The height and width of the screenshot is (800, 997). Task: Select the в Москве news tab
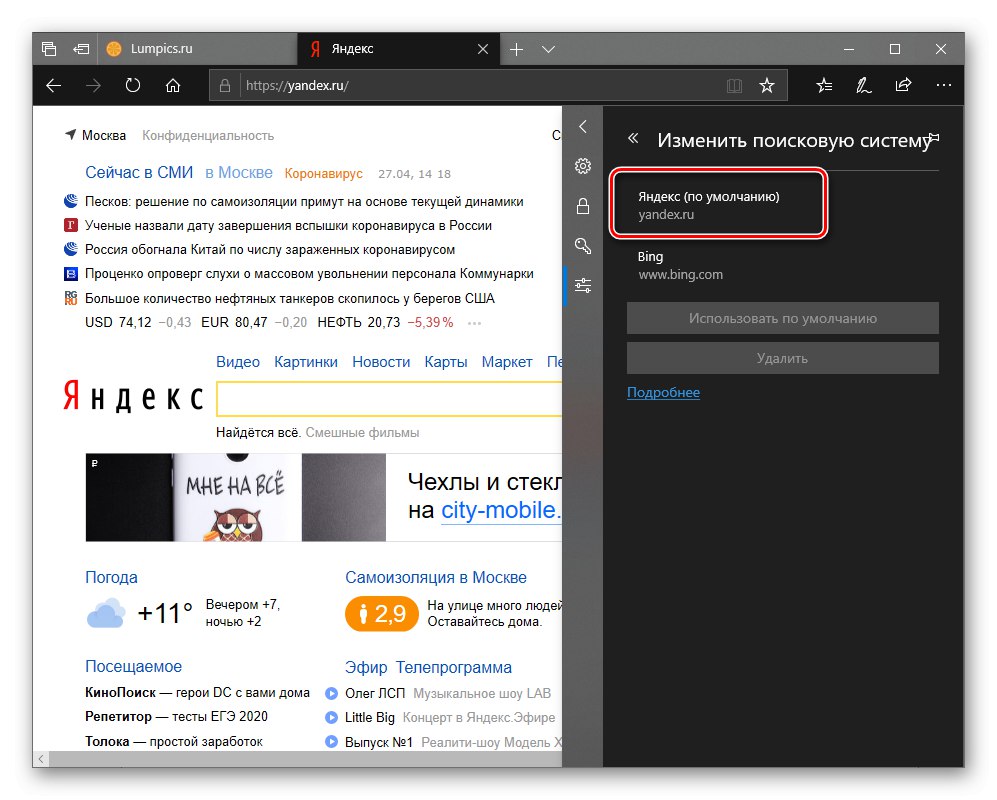[x=238, y=172]
